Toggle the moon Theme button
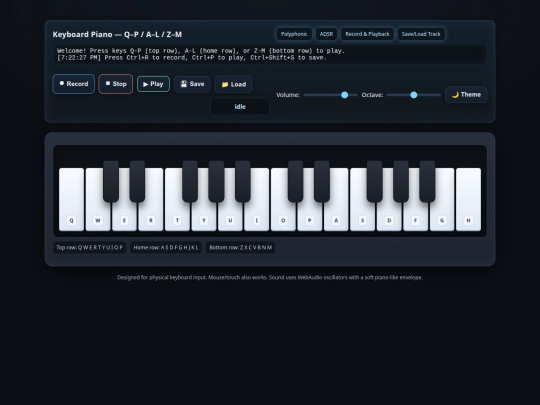The height and width of the screenshot is (405, 540). pos(466,95)
